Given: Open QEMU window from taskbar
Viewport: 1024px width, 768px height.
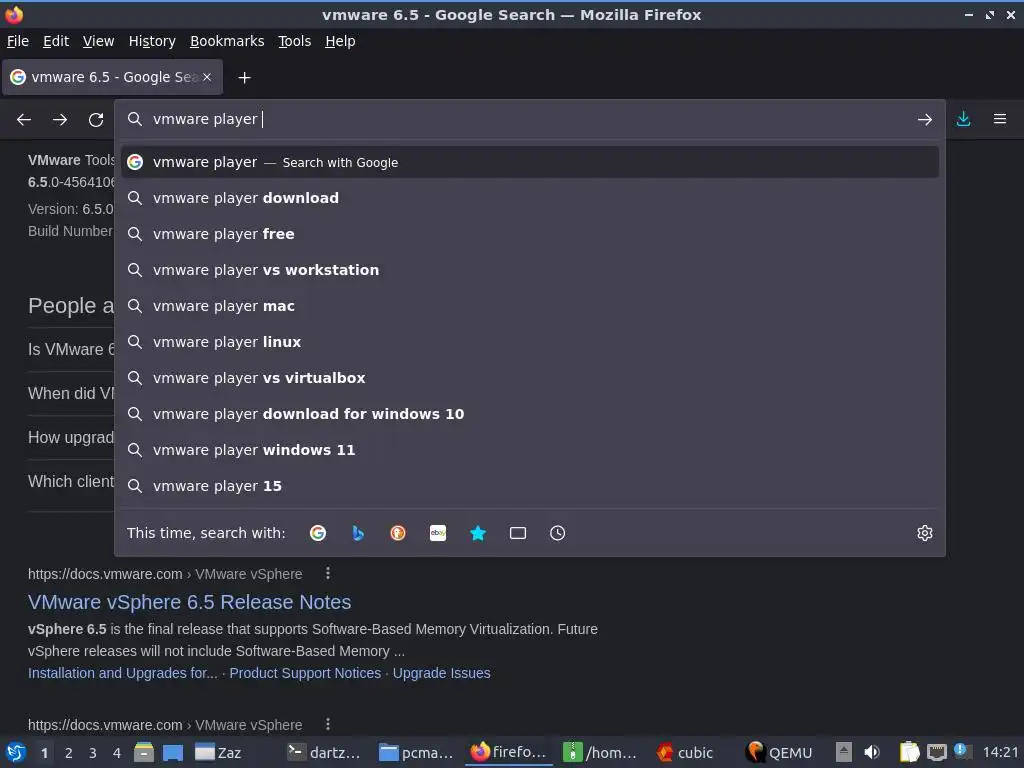Looking at the screenshot, I should point(780,753).
